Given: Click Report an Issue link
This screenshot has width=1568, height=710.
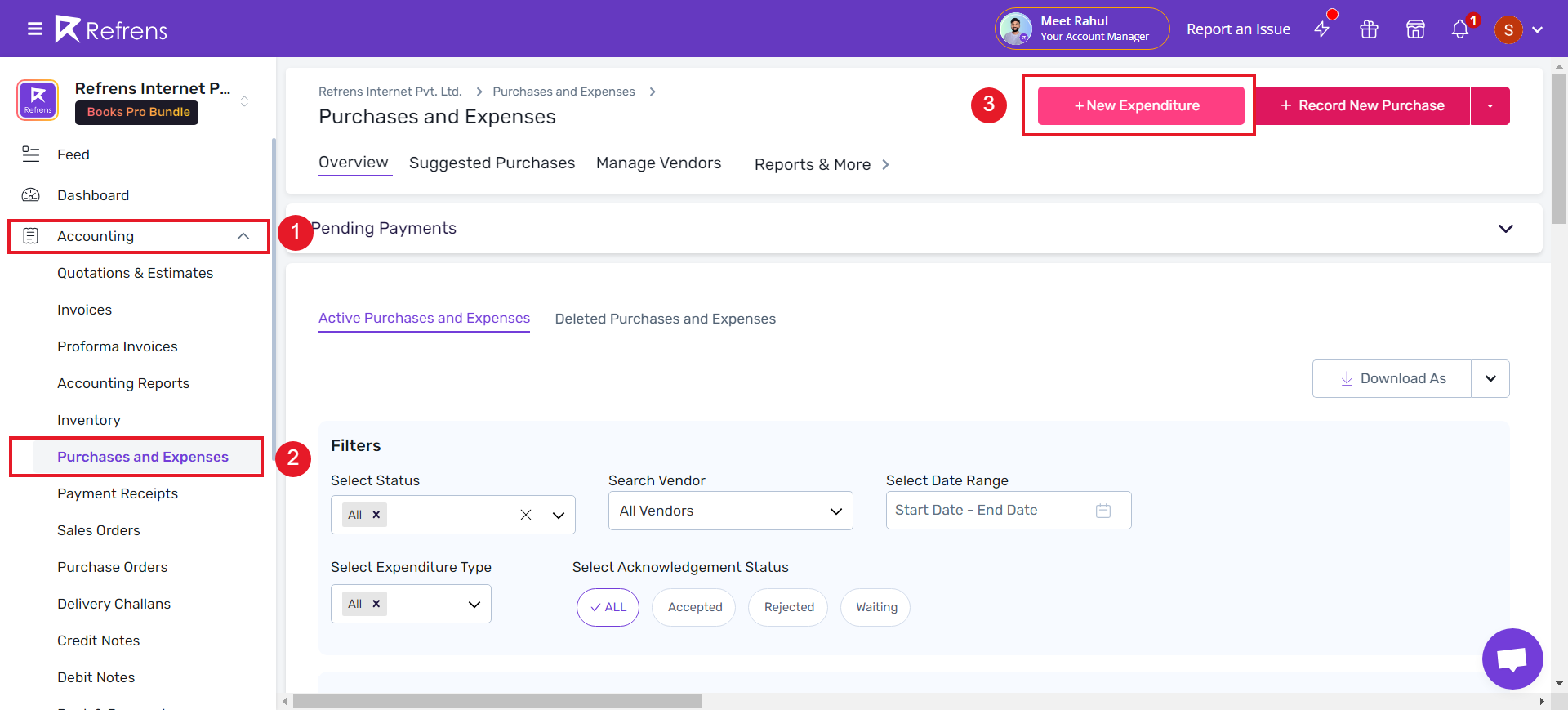Looking at the screenshot, I should (x=1238, y=29).
